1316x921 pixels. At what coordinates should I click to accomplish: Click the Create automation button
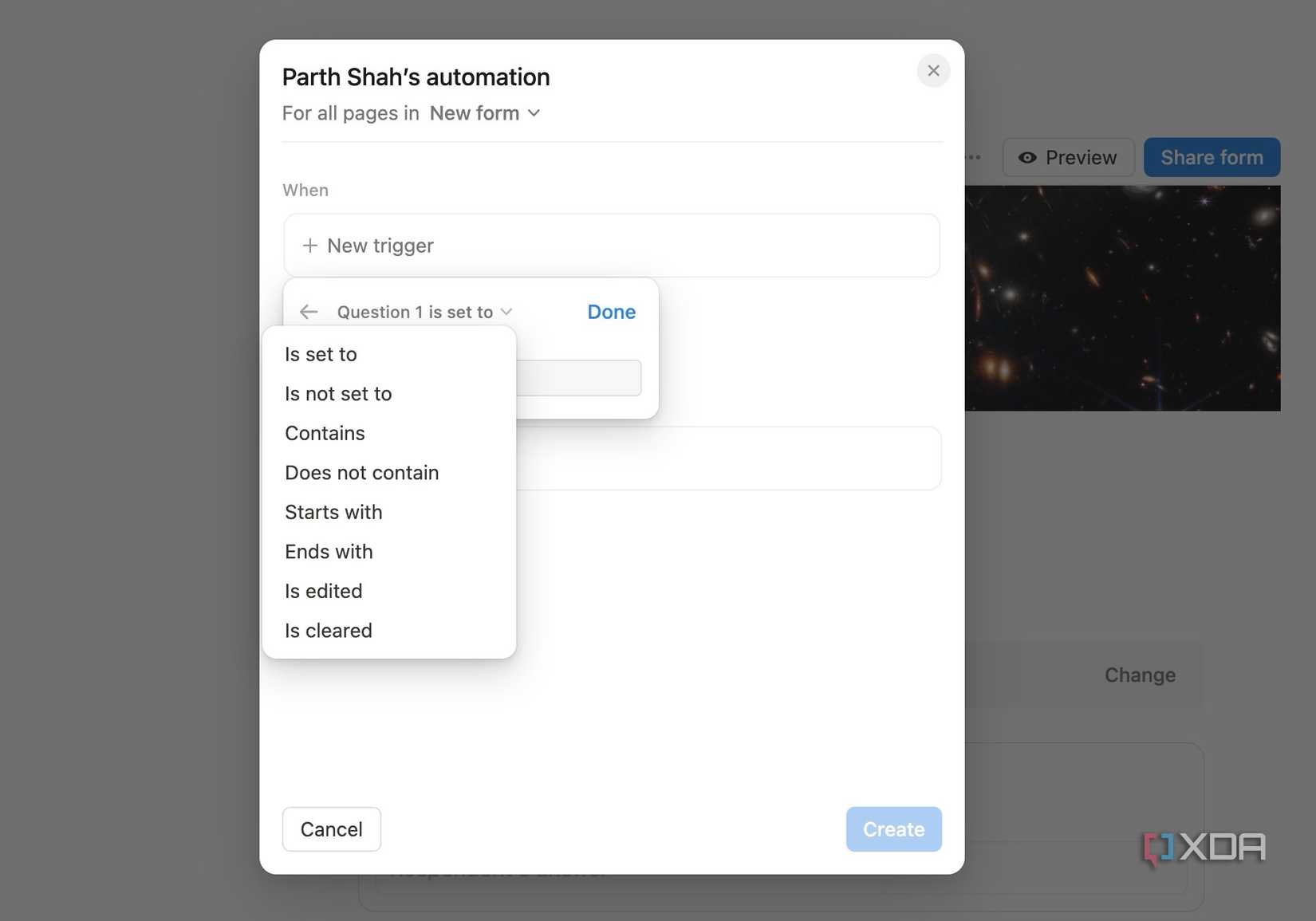tap(893, 829)
